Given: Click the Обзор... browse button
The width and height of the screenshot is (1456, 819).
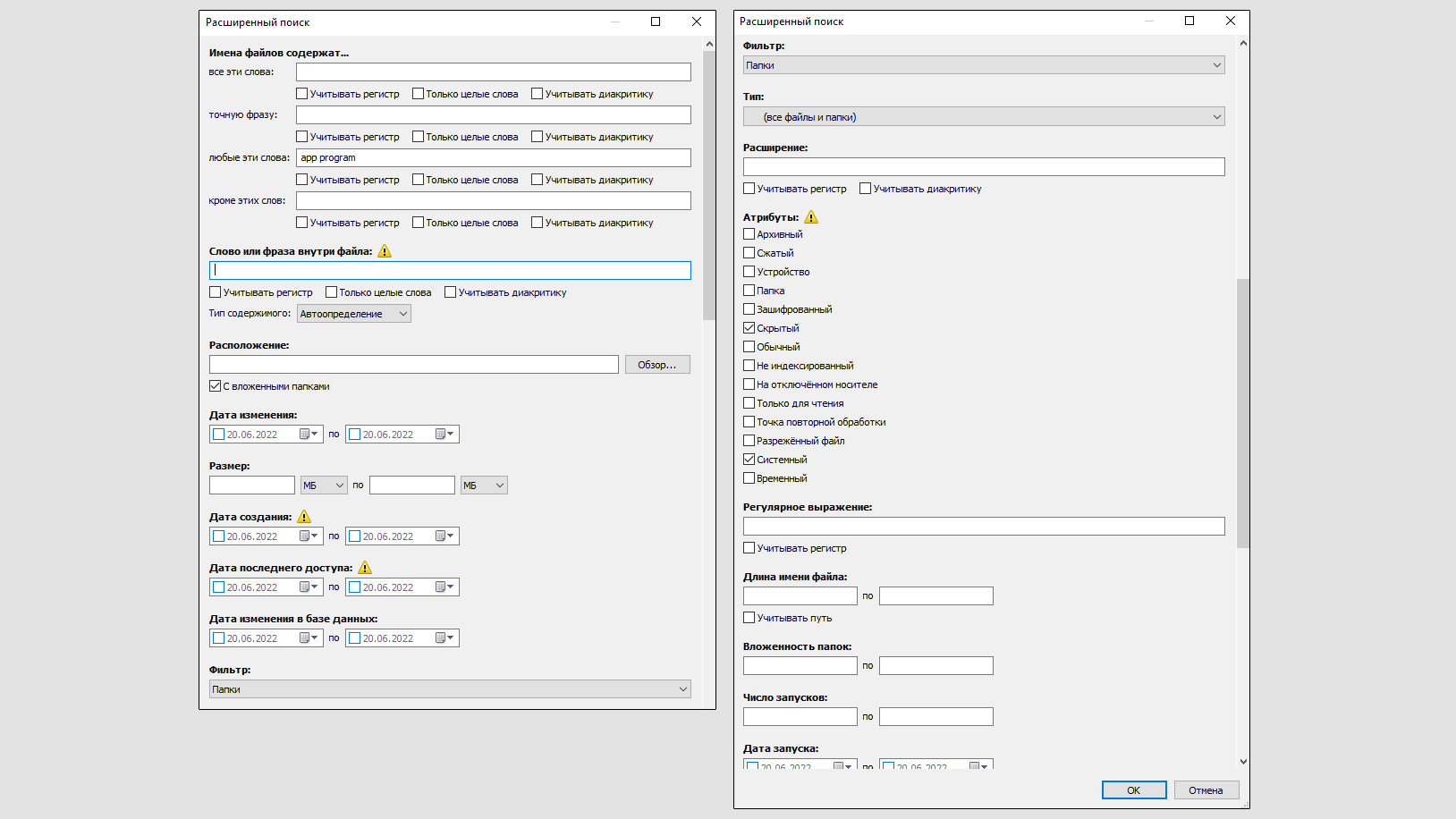Looking at the screenshot, I should [656, 365].
